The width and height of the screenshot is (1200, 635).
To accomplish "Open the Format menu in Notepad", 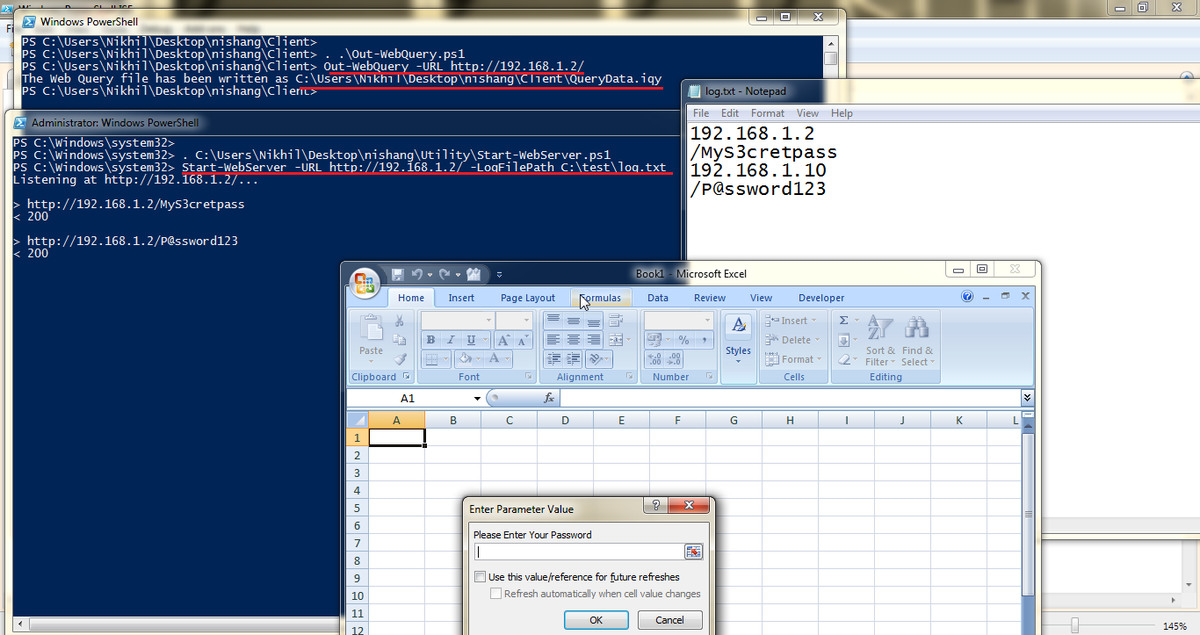I will pos(768,113).
